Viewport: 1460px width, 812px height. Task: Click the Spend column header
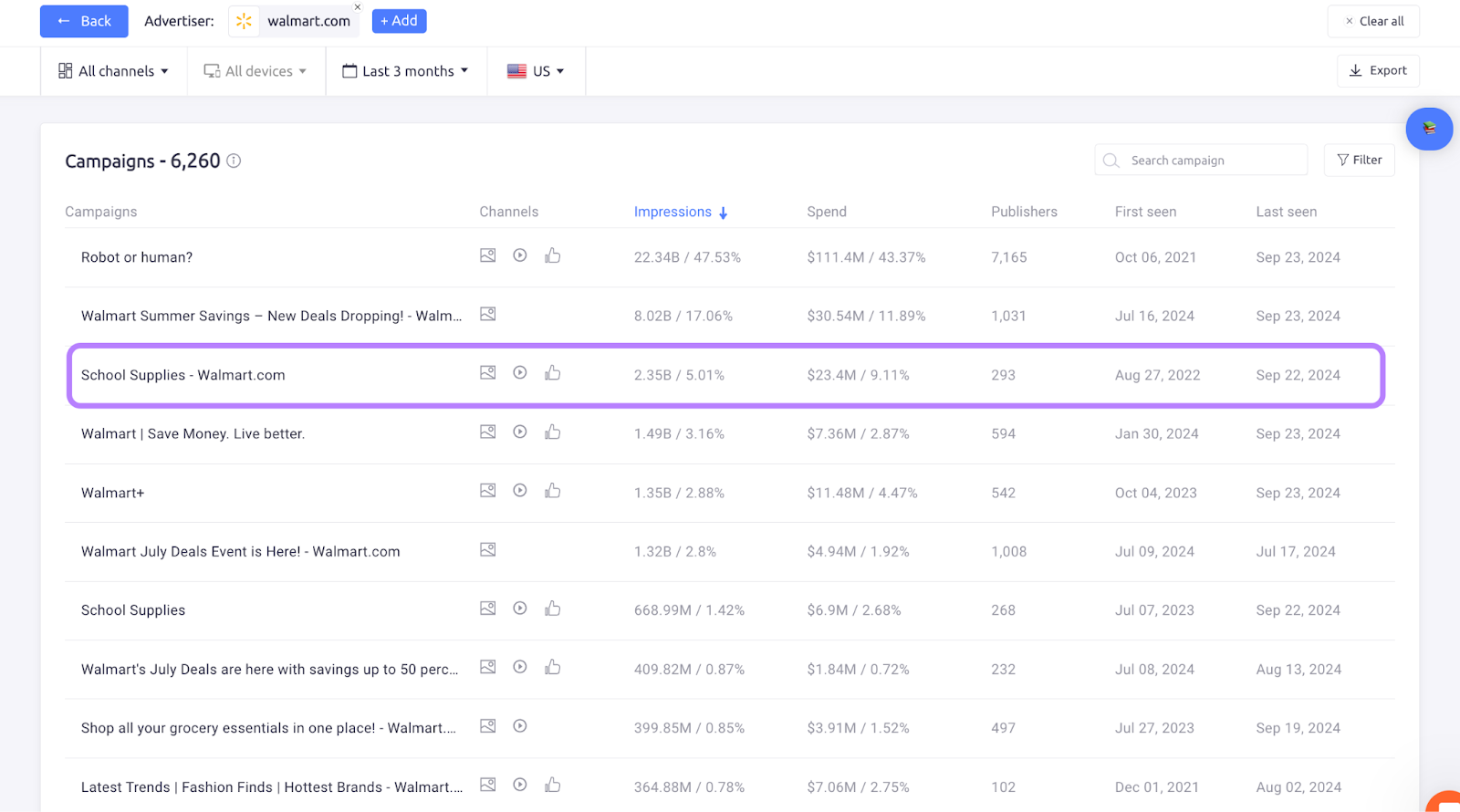click(x=827, y=212)
